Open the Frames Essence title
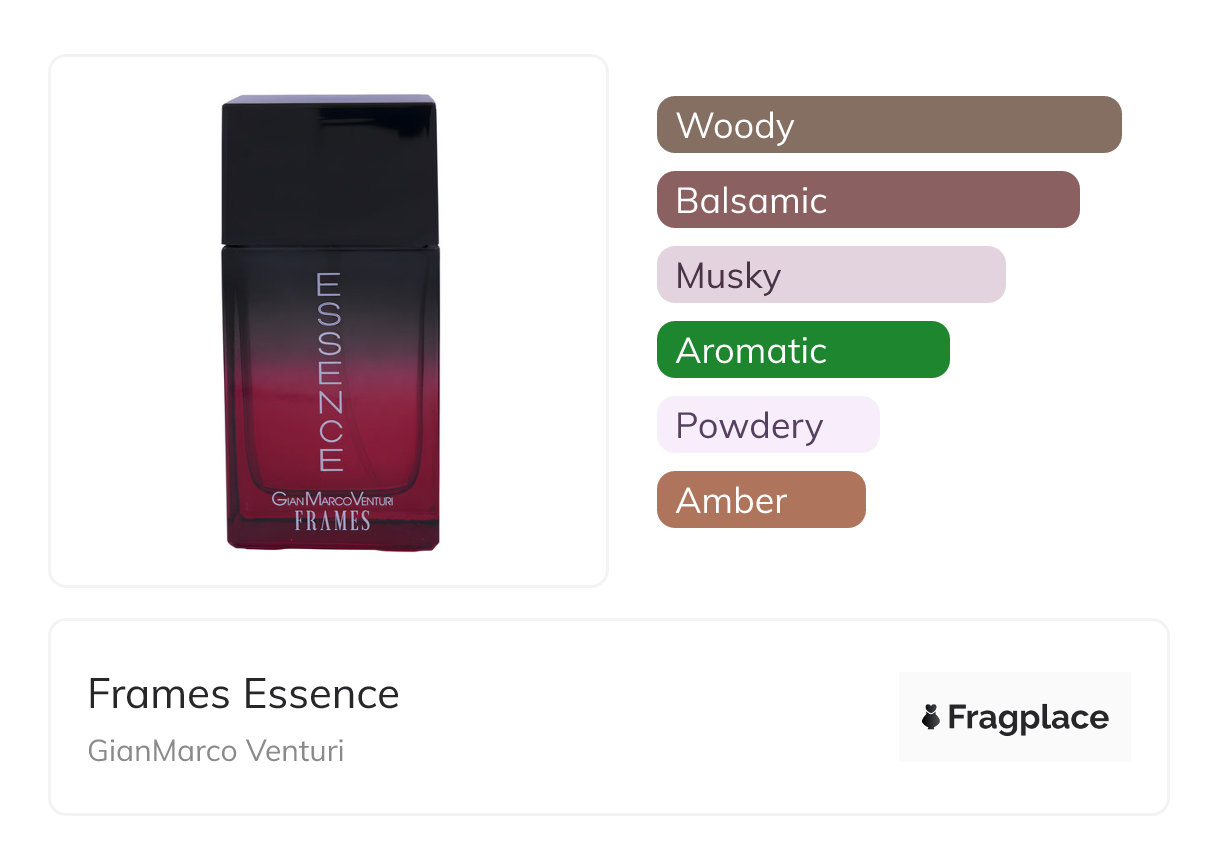Viewport: 1218px width, 864px height. click(243, 694)
